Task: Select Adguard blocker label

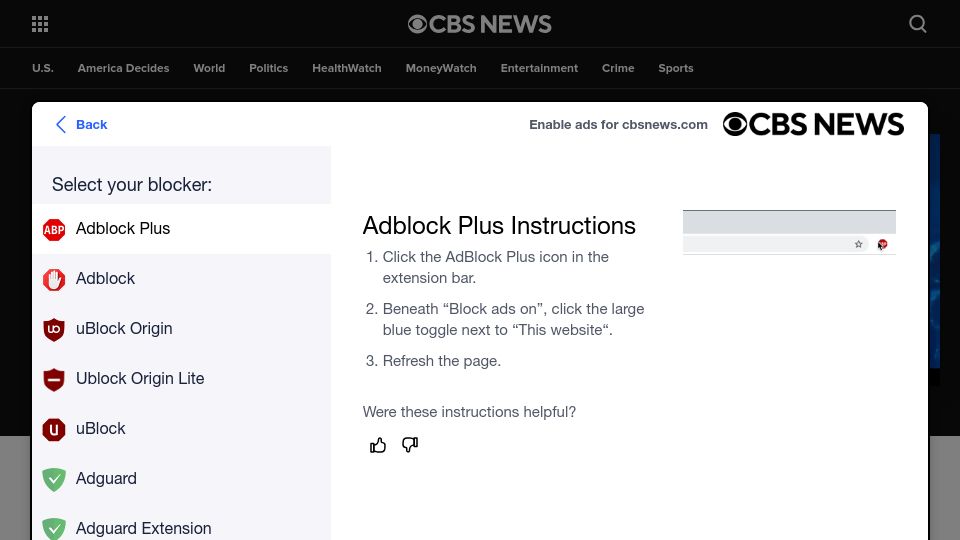Action: pyautogui.click(x=106, y=478)
